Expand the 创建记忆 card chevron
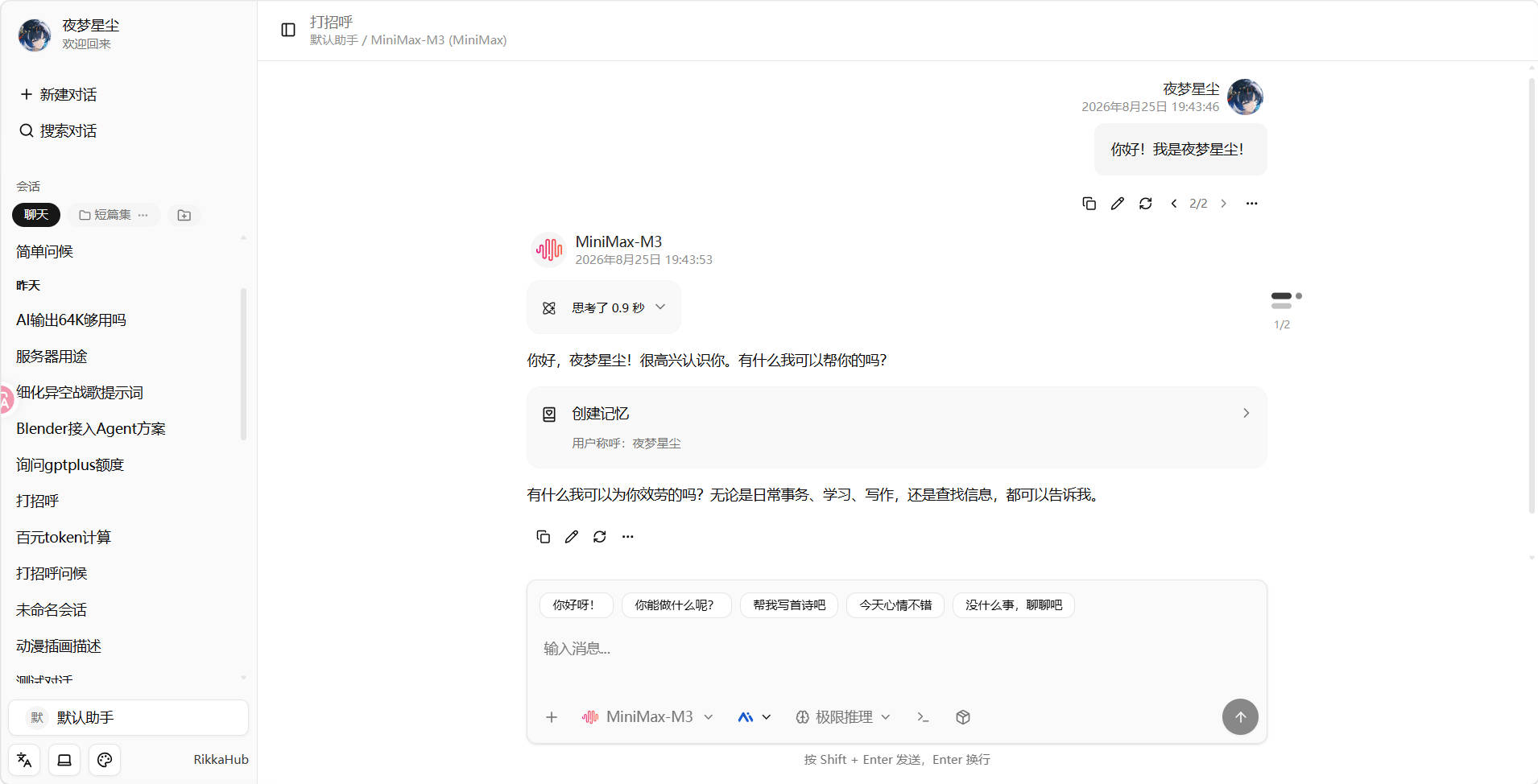The image size is (1538, 784). point(1246,413)
